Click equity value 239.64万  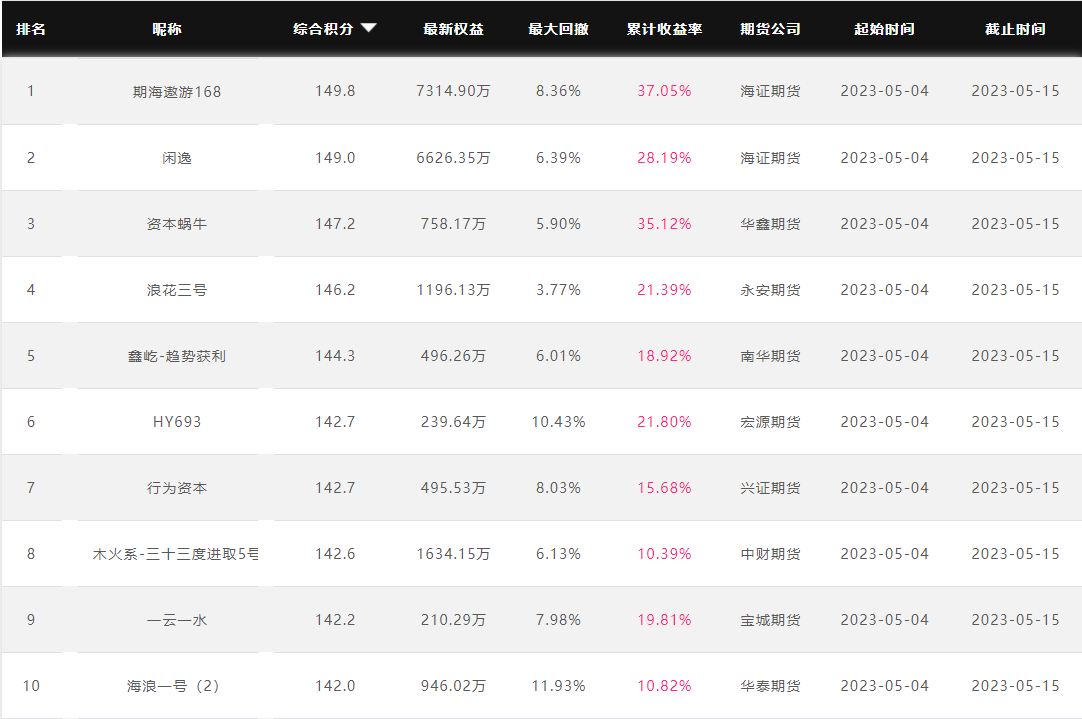tap(453, 422)
